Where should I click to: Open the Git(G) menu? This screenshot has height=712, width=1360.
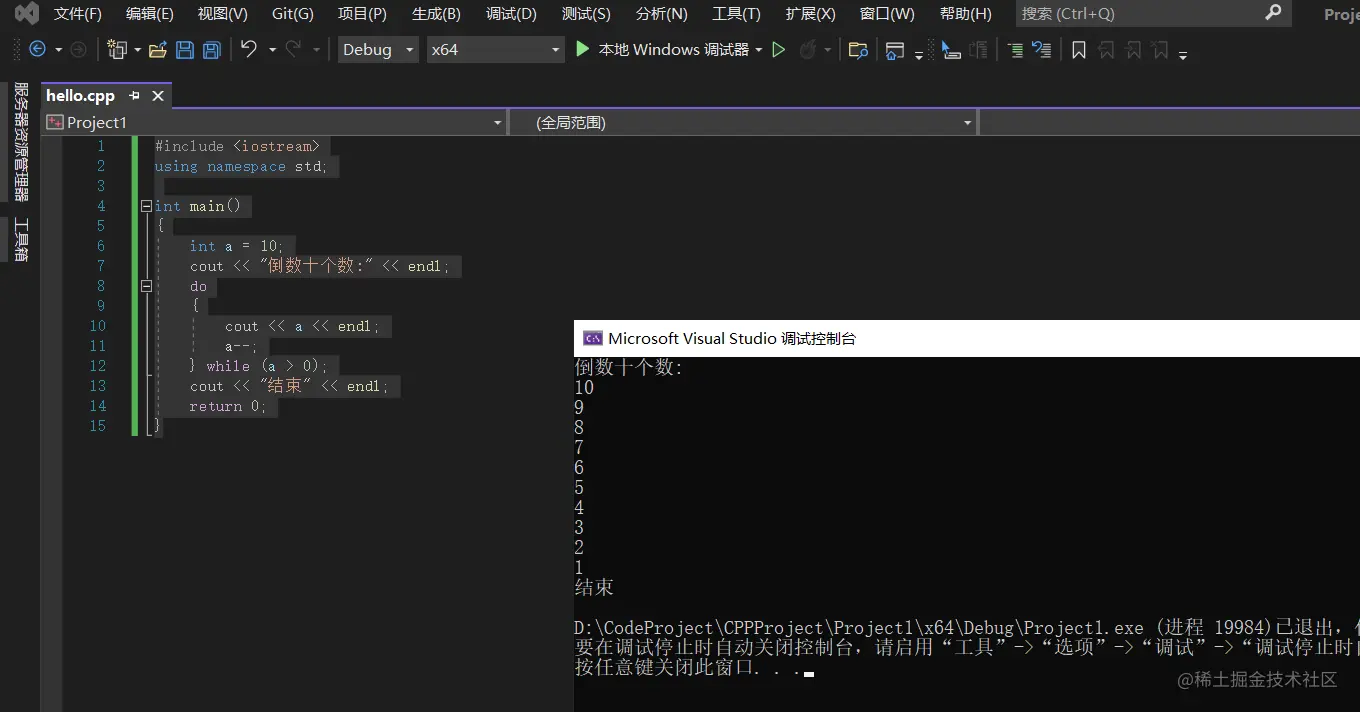293,13
